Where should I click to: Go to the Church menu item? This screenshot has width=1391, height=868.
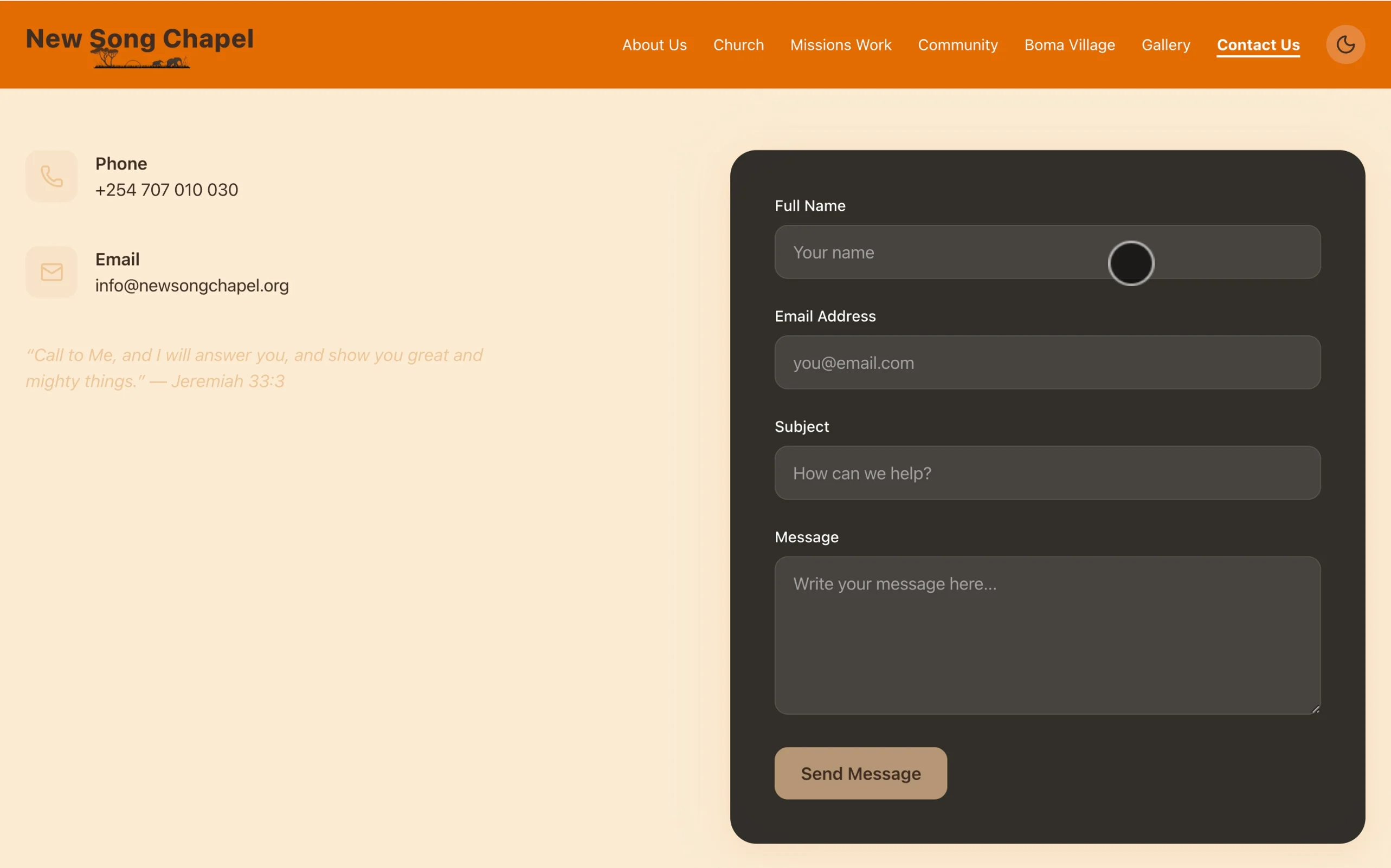[738, 45]
